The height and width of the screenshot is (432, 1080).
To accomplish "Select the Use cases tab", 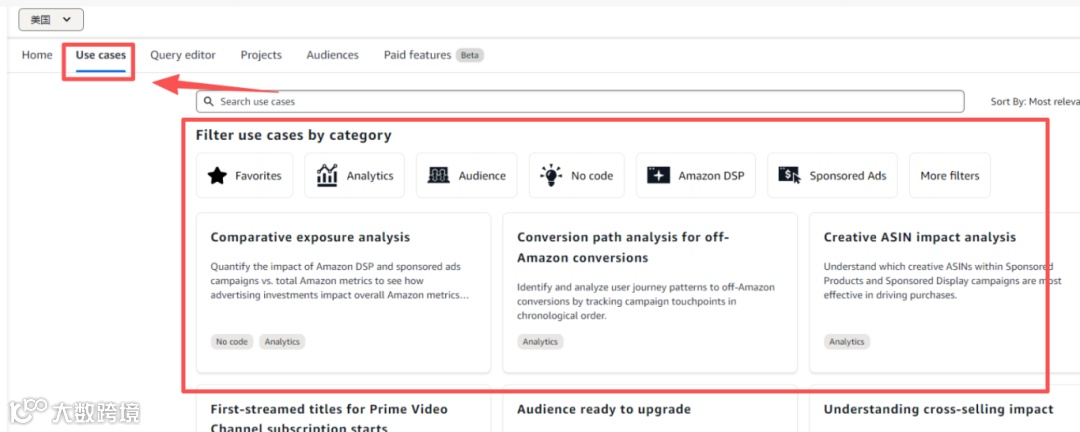I will click(101, 55).
